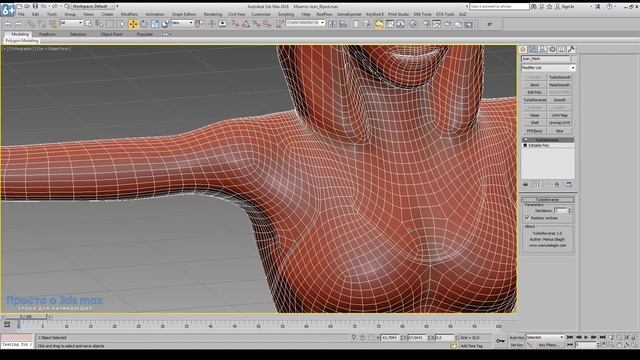Click the Play Animation button
This screenshot has height=360, width=640.
[x=586, y=338]
